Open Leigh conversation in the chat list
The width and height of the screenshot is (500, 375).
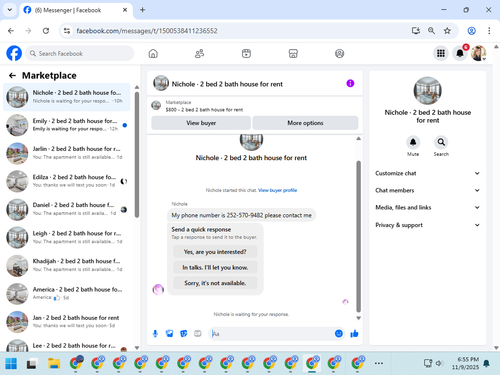pyautogui.click(x=67, y=237)
